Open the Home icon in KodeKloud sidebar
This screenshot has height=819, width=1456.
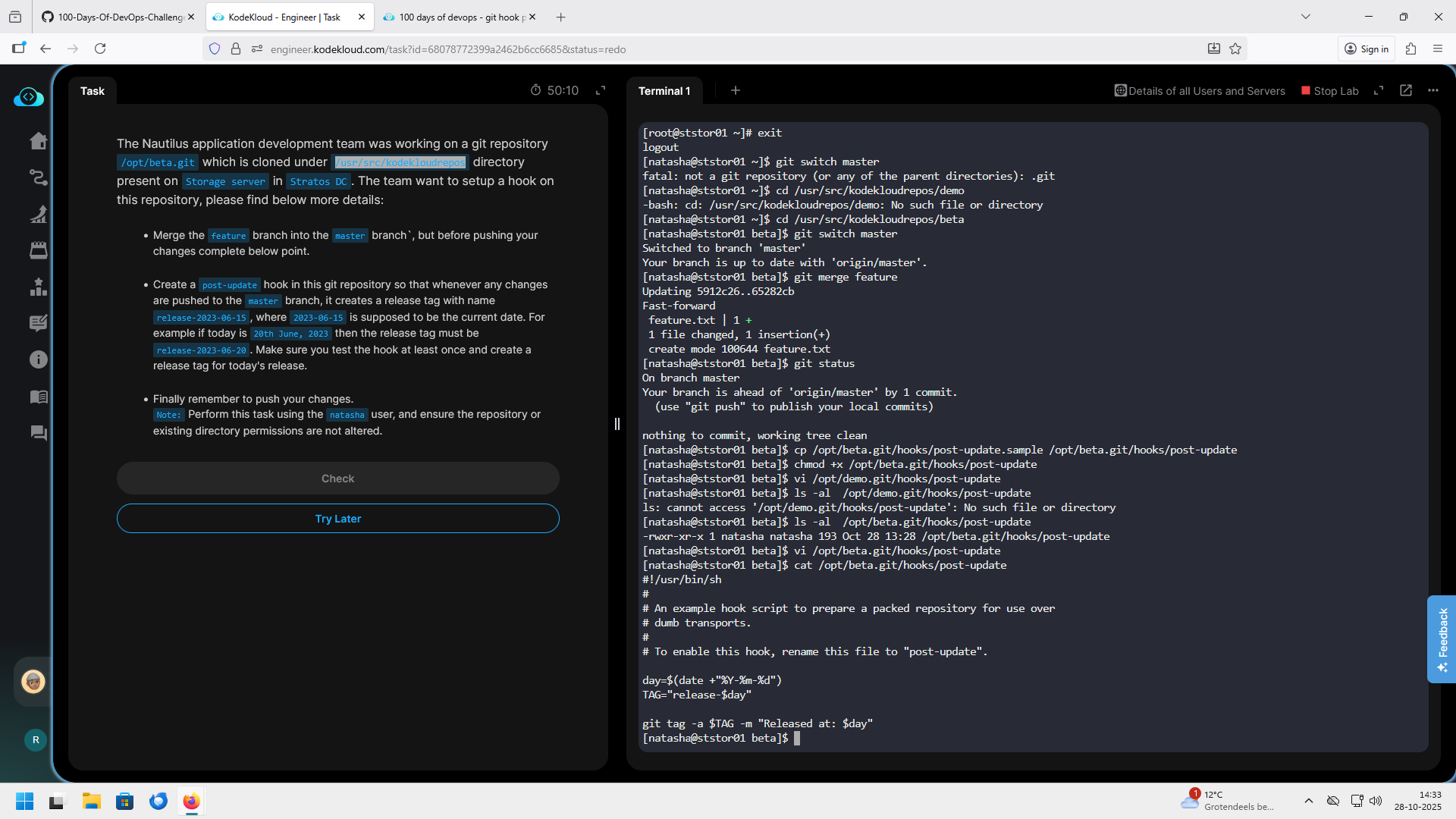pos(38,141)
